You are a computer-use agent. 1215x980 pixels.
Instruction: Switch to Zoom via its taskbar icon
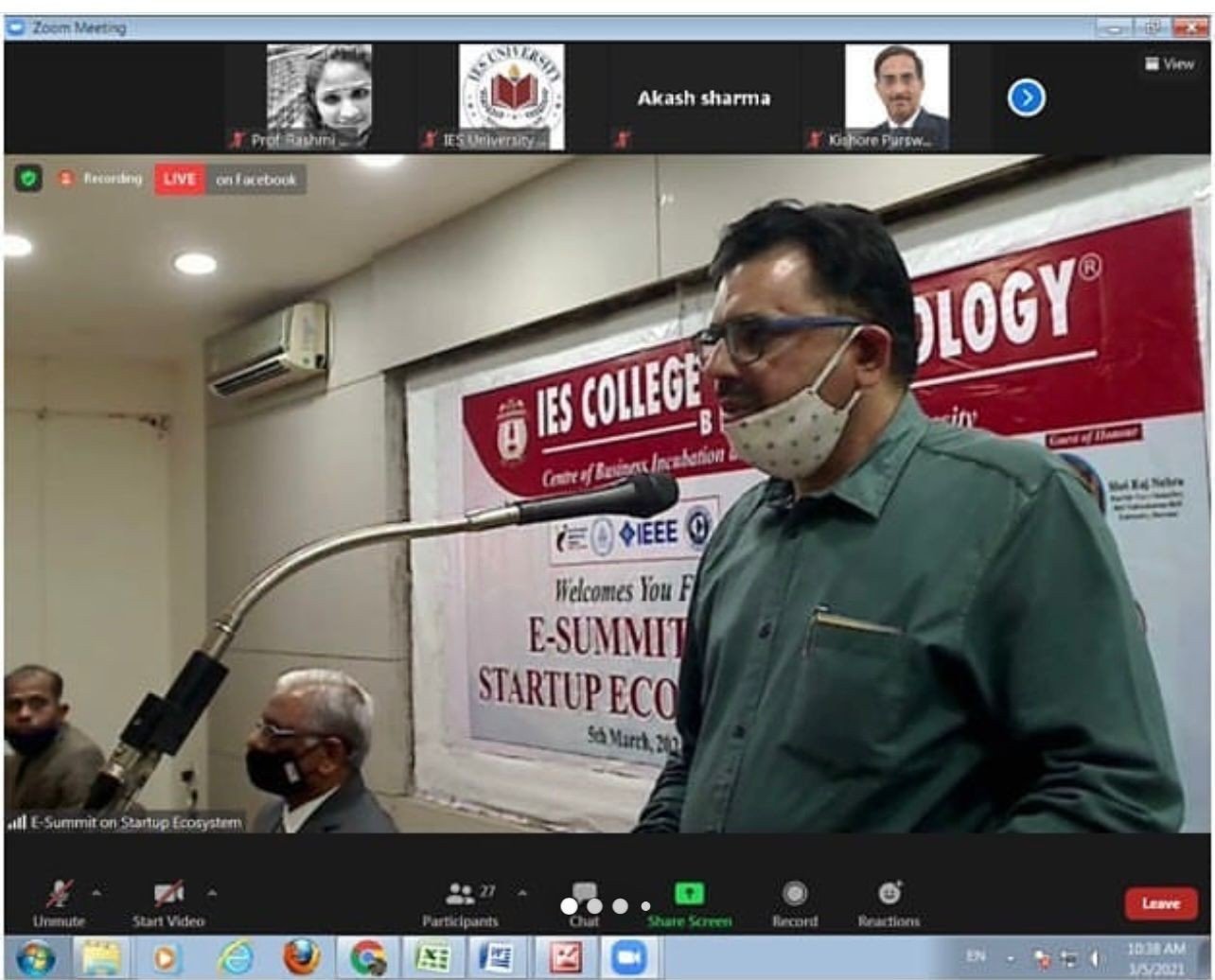point(629,958)
